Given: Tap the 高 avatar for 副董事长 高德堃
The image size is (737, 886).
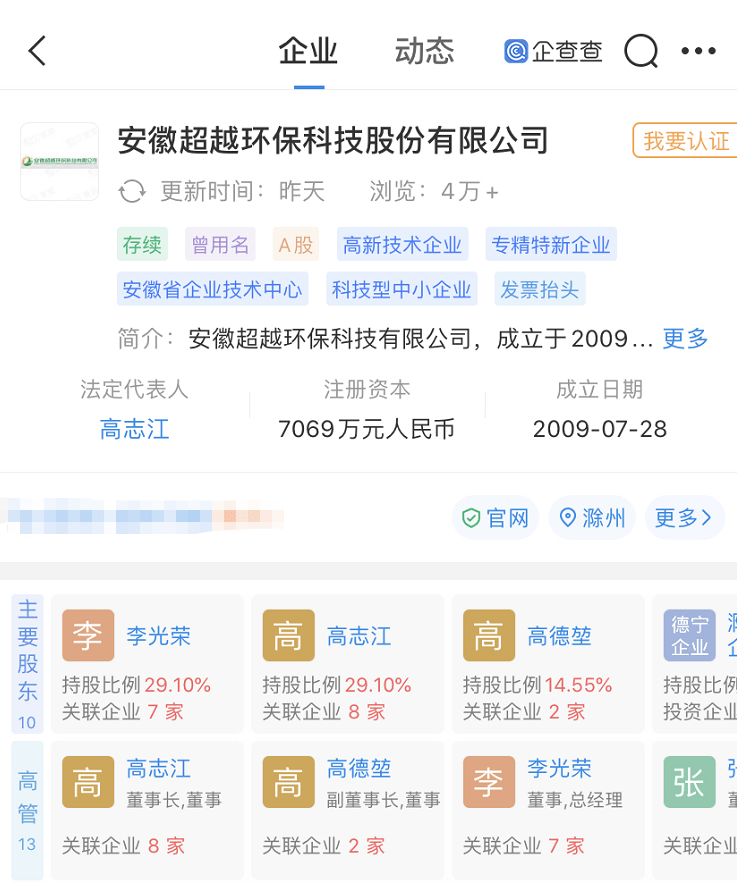Looking at the screenshot, I should [289, 782].
